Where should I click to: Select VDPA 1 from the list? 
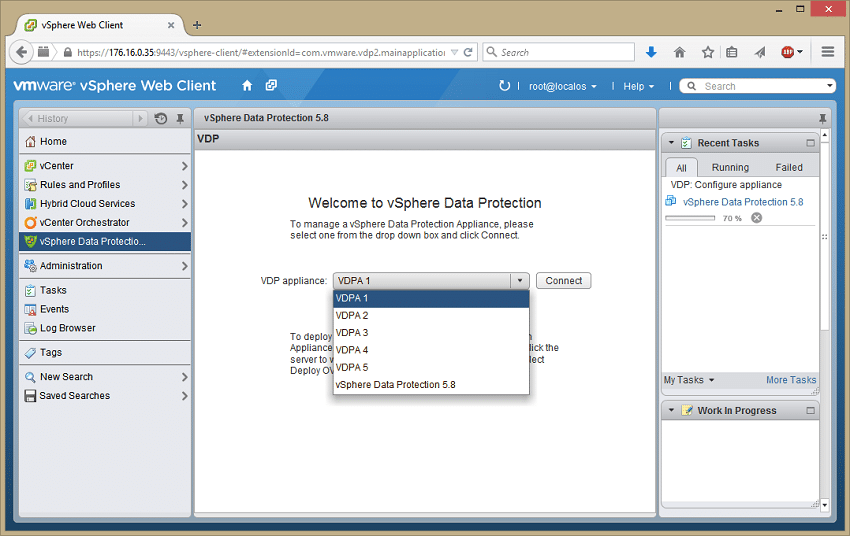point(431,298)
